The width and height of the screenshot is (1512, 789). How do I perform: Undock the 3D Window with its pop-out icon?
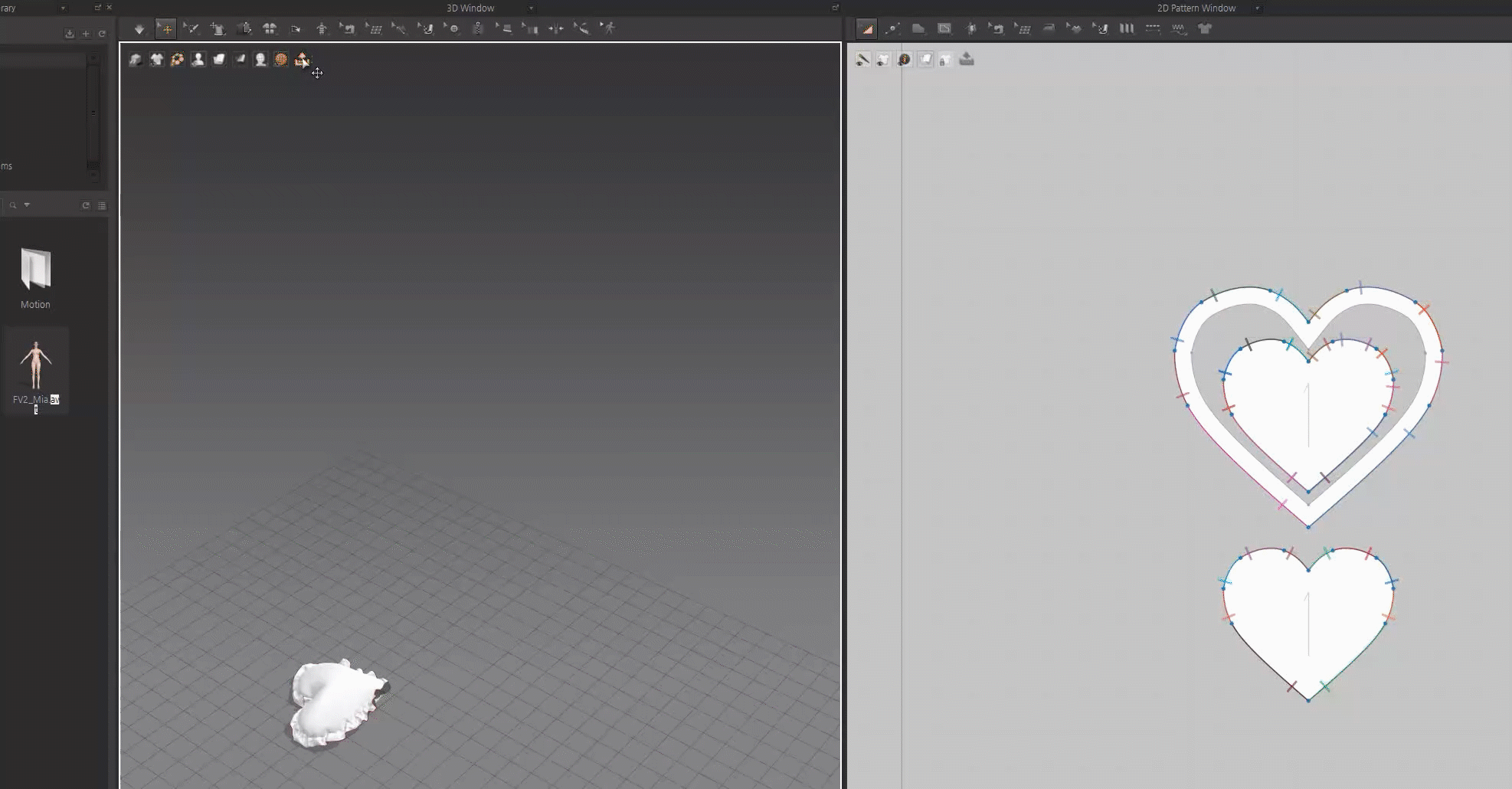pos(835,8)
